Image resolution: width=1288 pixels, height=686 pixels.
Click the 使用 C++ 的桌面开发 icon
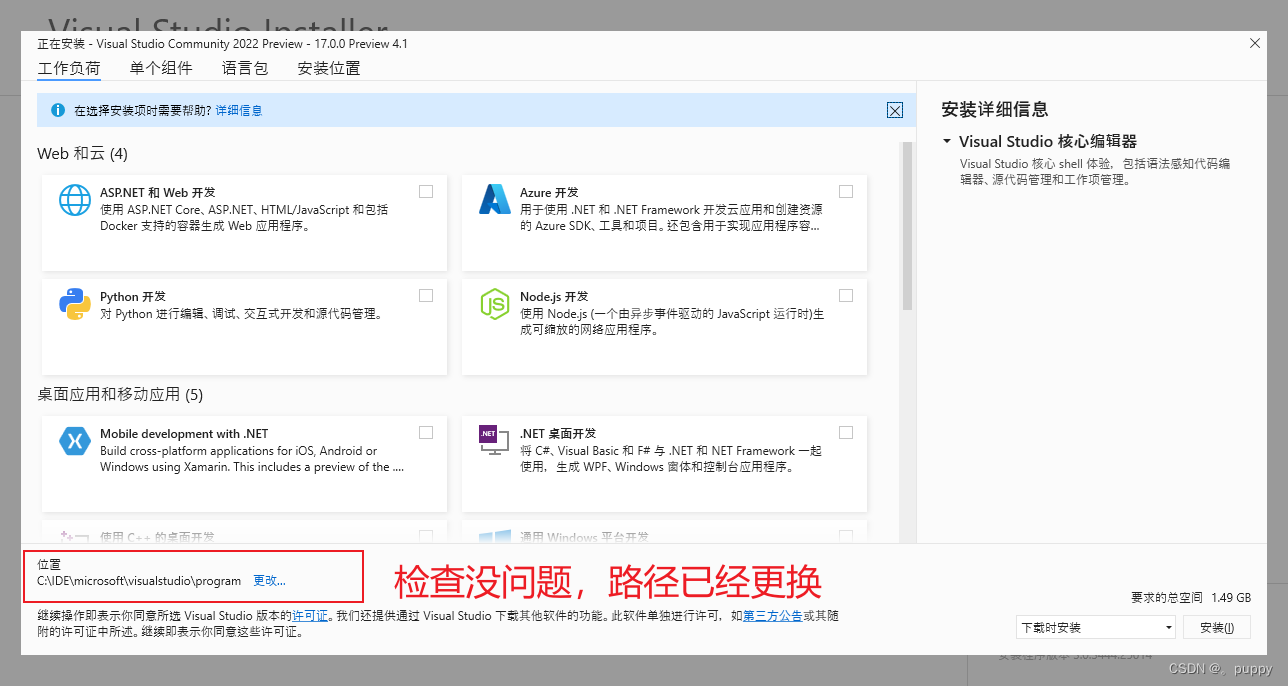pos(75,536)
